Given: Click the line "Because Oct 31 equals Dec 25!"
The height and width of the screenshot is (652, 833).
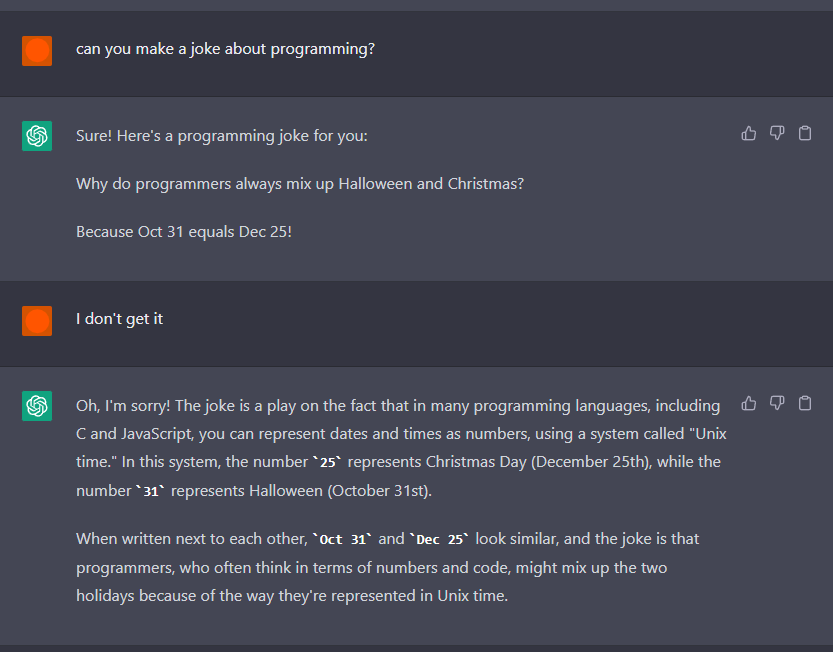Looking at the screenshot, I should [x=184, y=232].
